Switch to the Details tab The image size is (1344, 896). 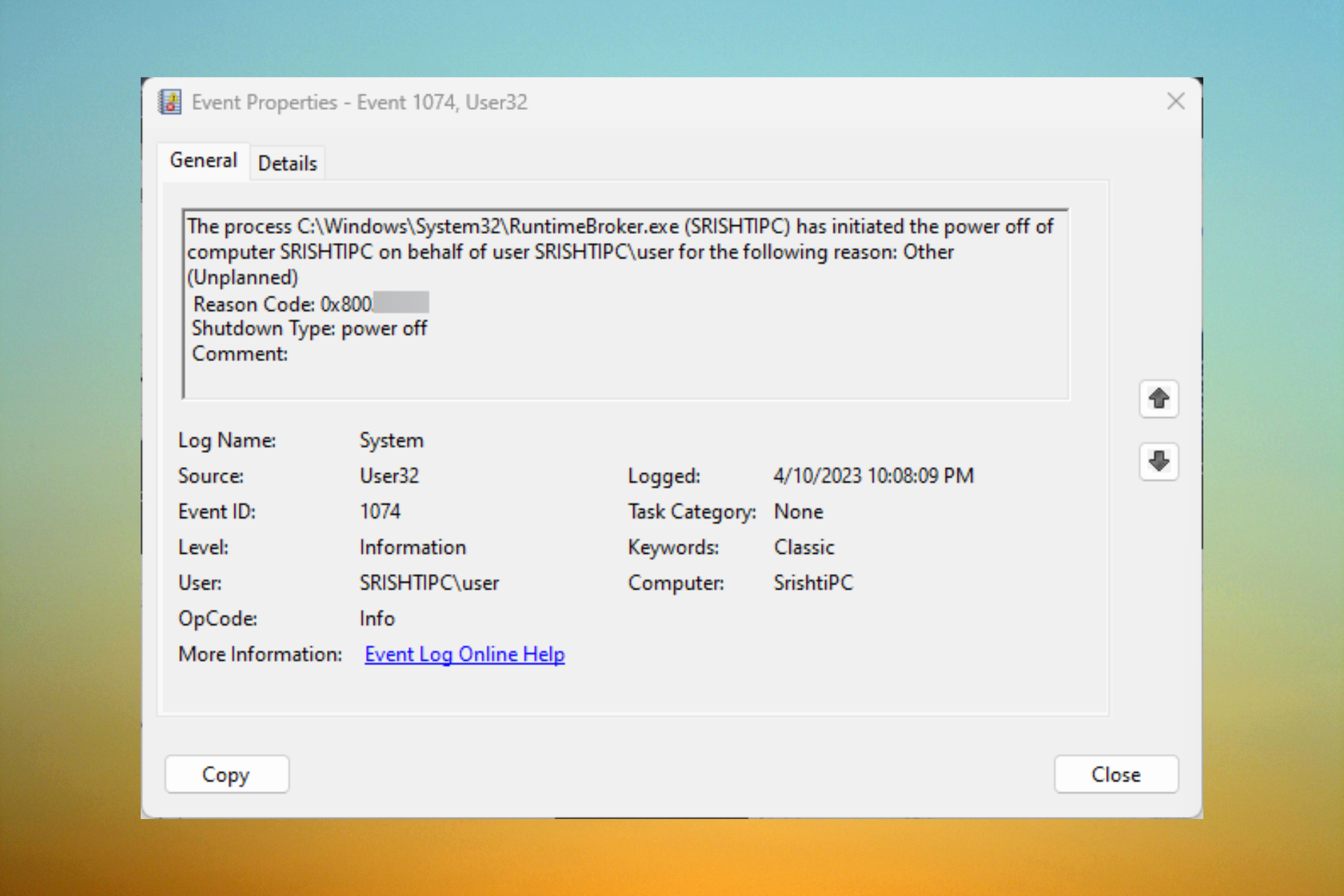pyautogui.click(x=287, y=163)
